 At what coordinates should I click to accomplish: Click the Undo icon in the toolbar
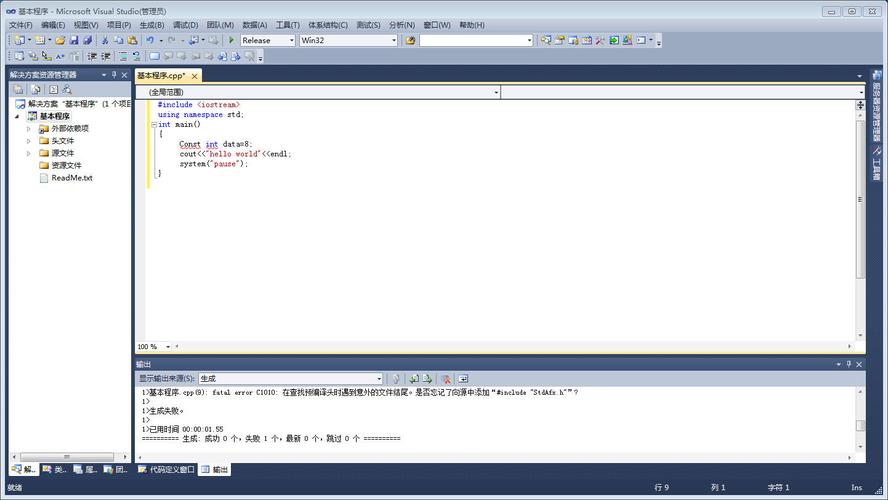pos(150,41)
